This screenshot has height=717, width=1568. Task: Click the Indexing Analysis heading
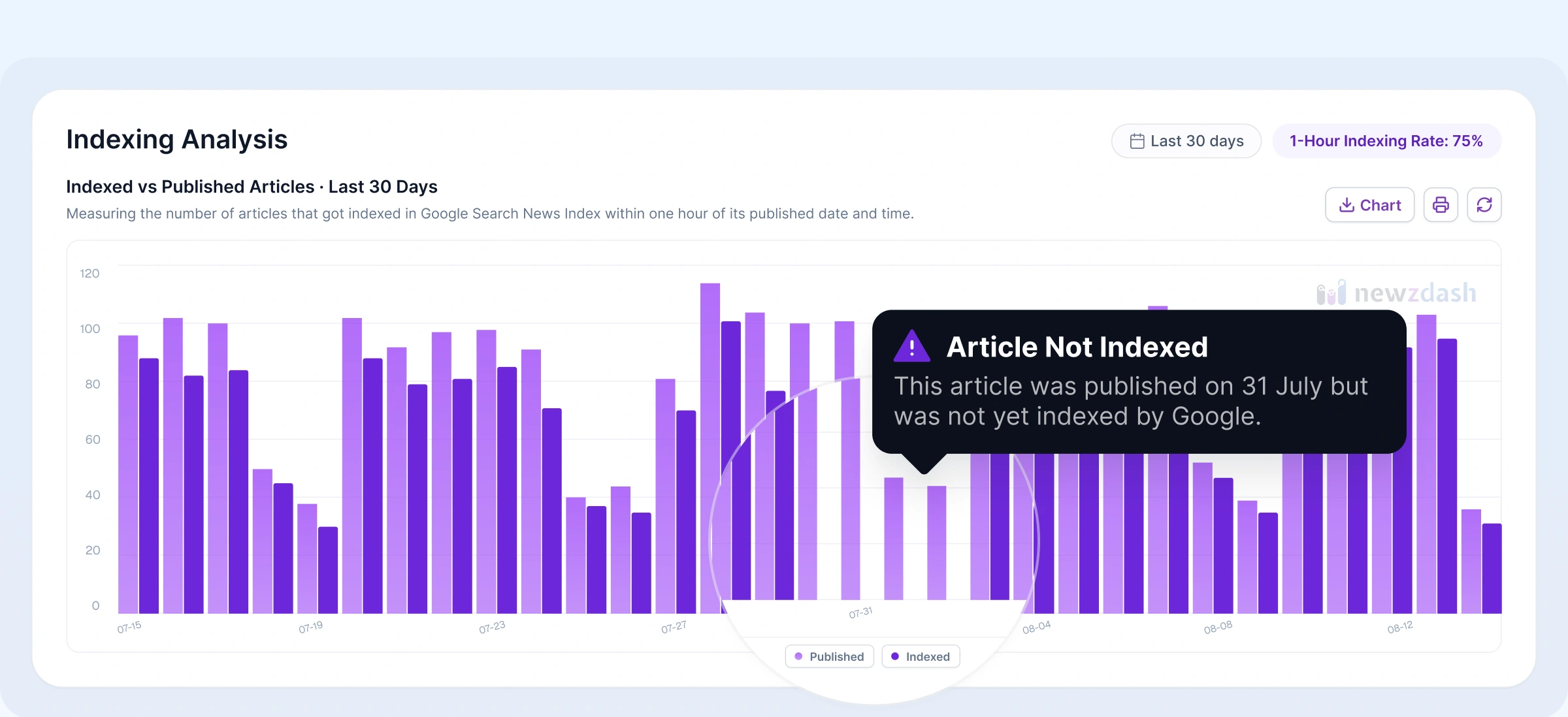(176, 139)
